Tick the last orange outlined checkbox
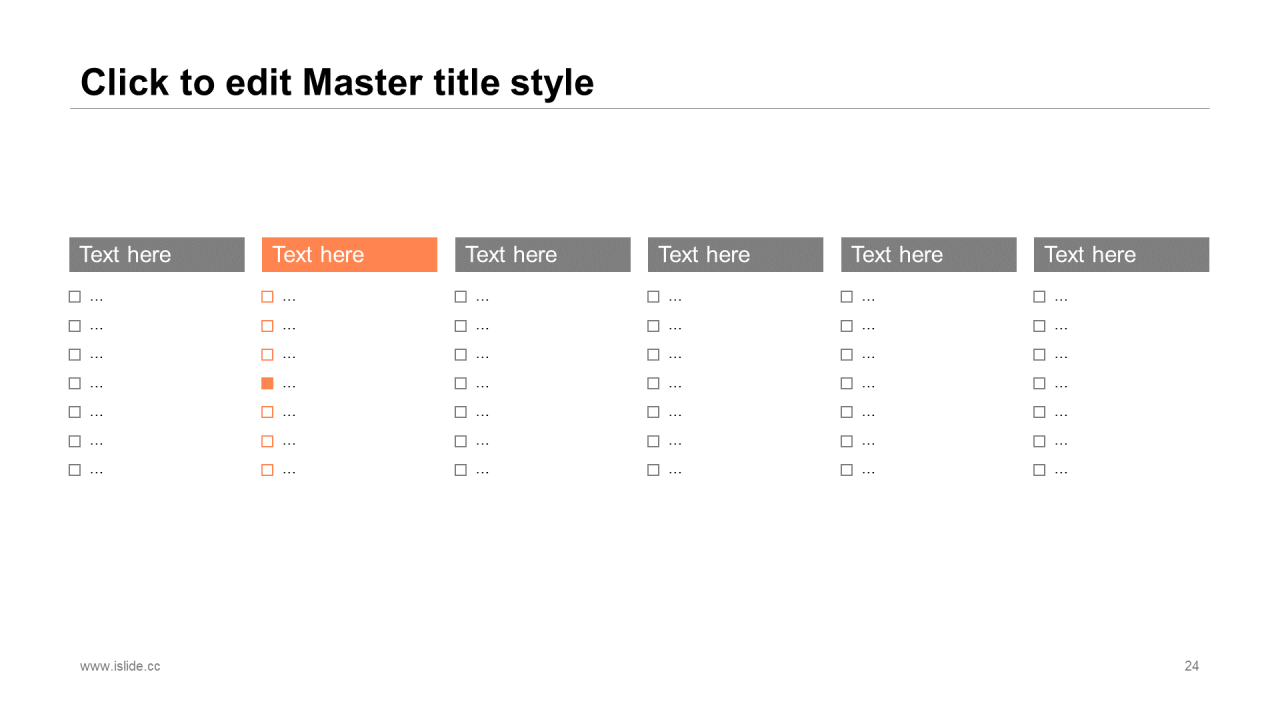The height and width of the screenshot is (720, 1280). click(x=267, y=470)
